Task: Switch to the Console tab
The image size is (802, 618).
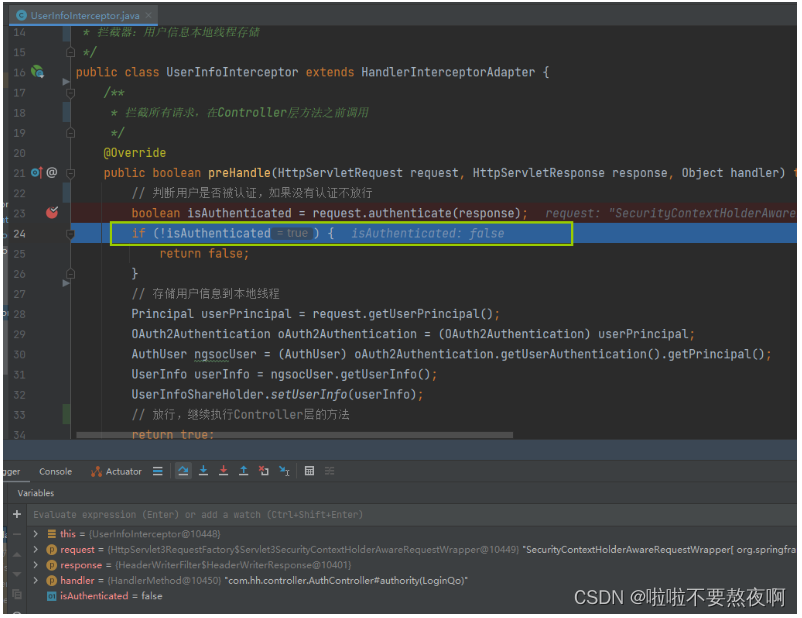Action: tap(55, 472)
